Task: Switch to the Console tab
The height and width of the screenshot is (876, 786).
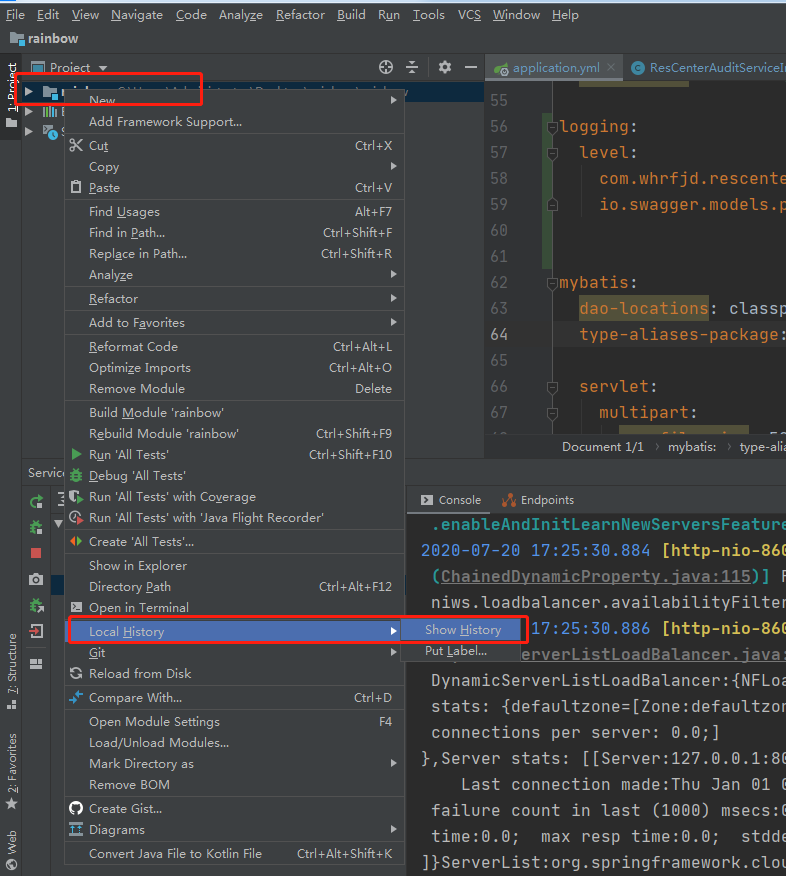Action: point(451,500)
